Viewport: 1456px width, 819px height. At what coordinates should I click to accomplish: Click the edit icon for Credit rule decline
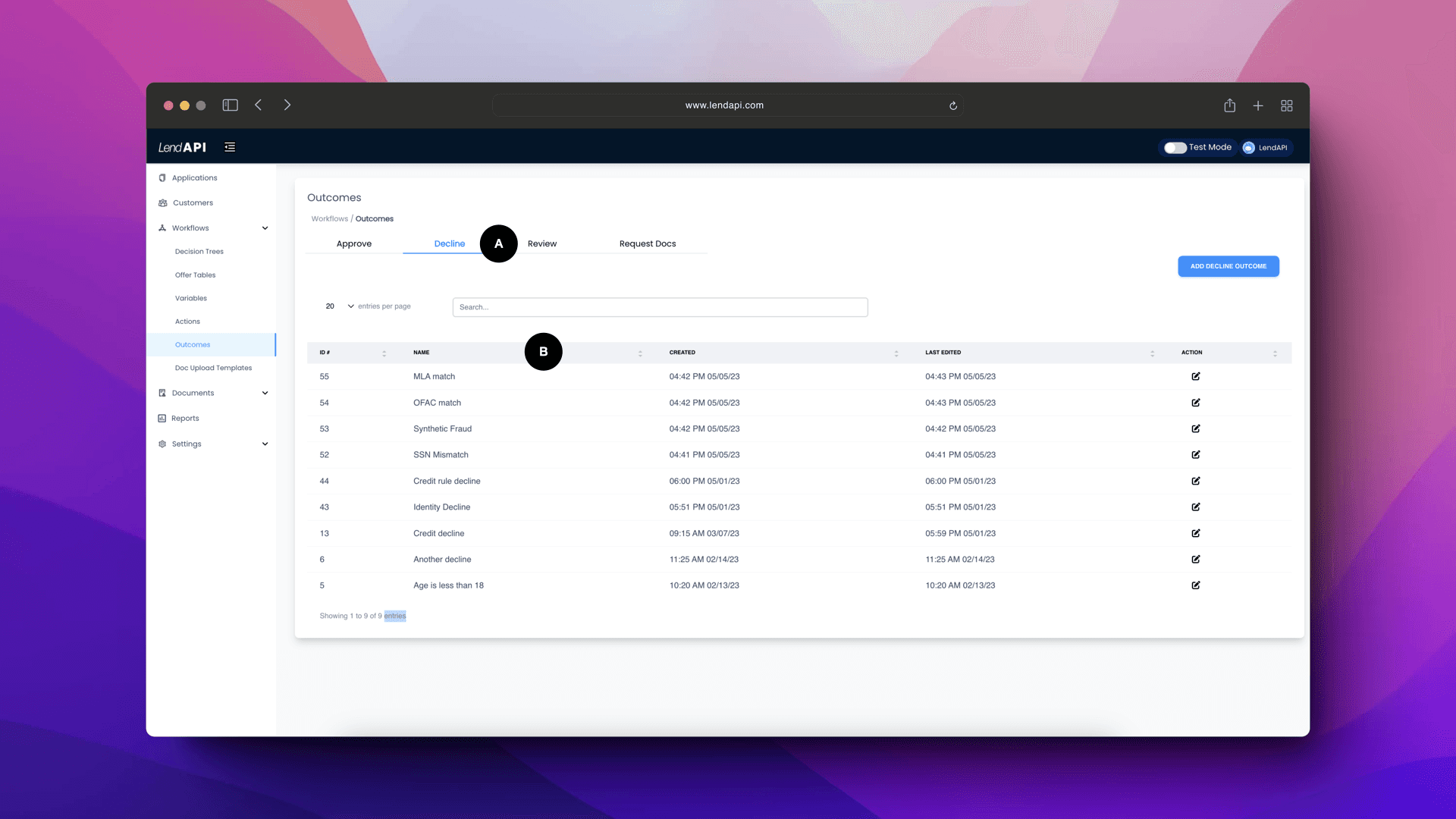(x=1196, y=480)
